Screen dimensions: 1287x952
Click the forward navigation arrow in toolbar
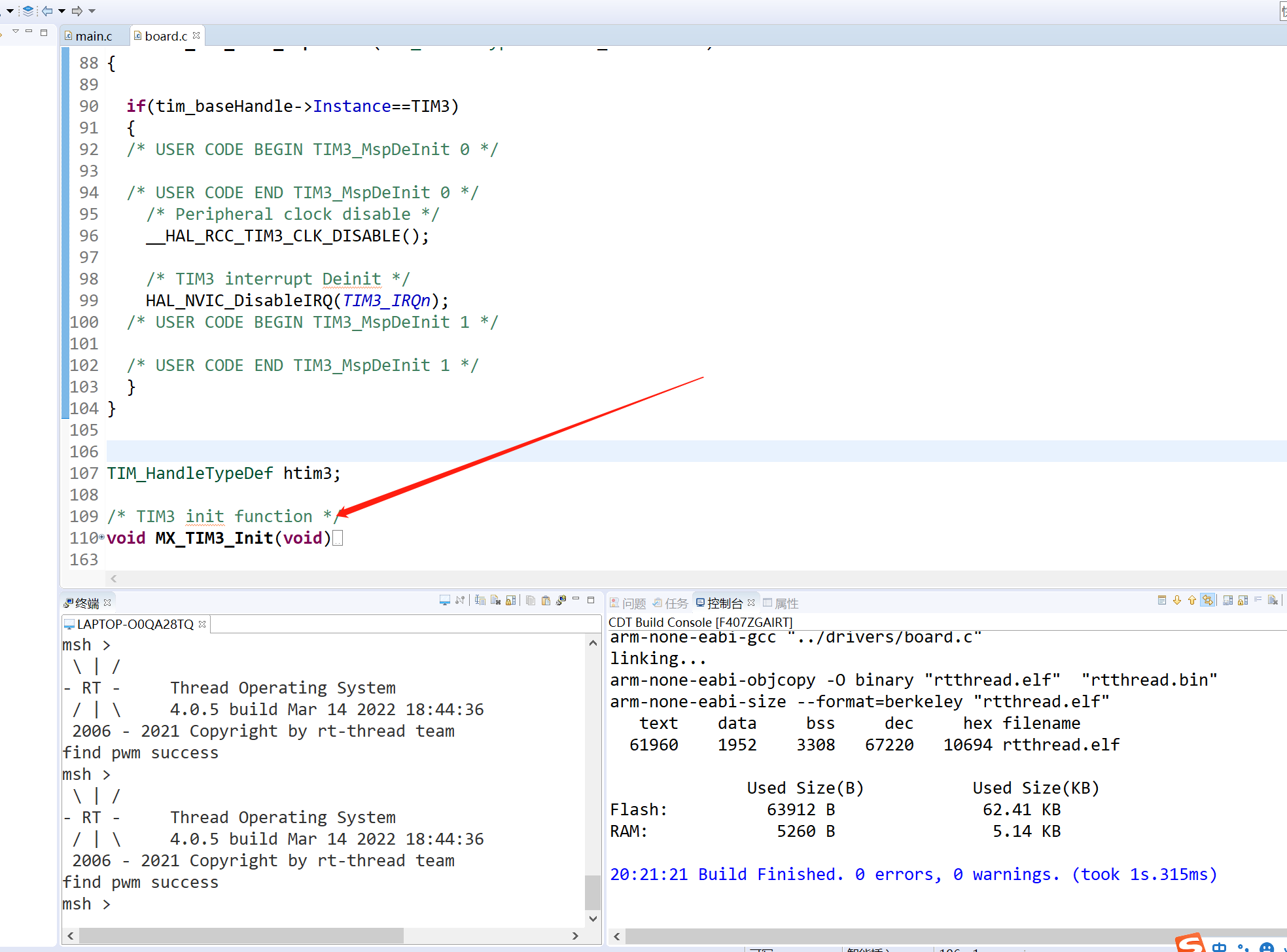77,10
